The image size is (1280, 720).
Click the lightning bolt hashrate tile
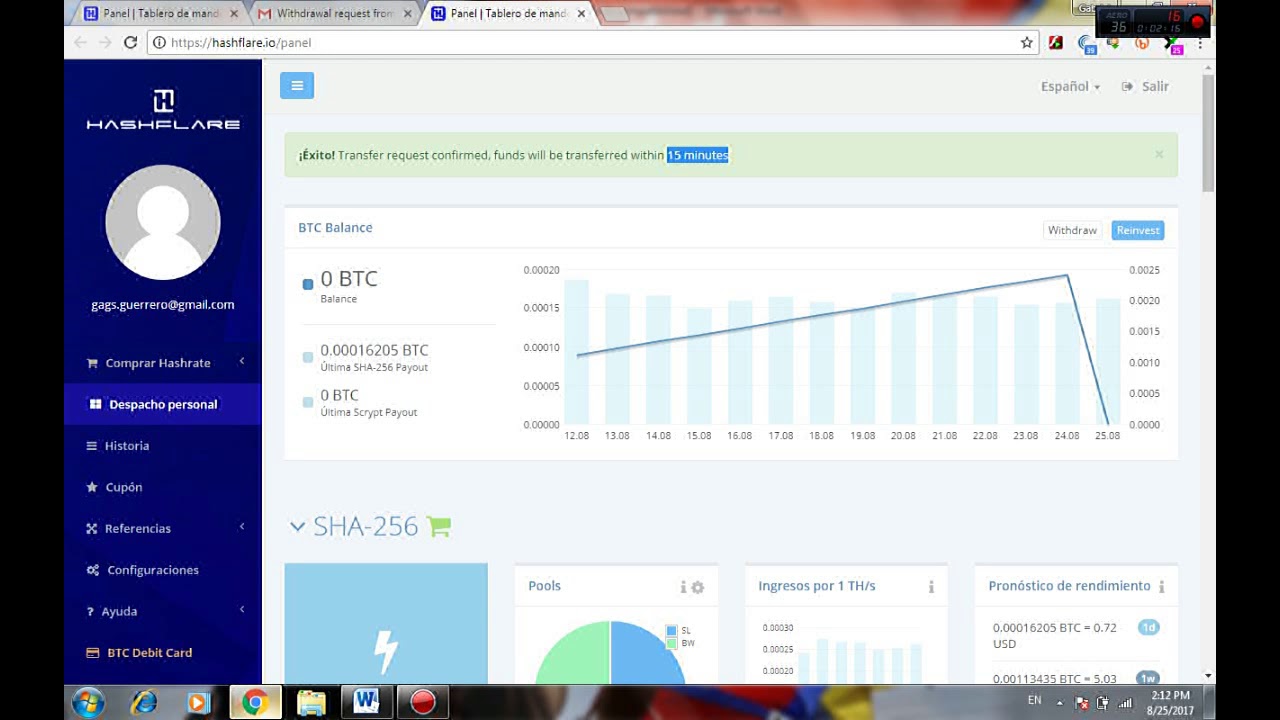pos(386,624)
